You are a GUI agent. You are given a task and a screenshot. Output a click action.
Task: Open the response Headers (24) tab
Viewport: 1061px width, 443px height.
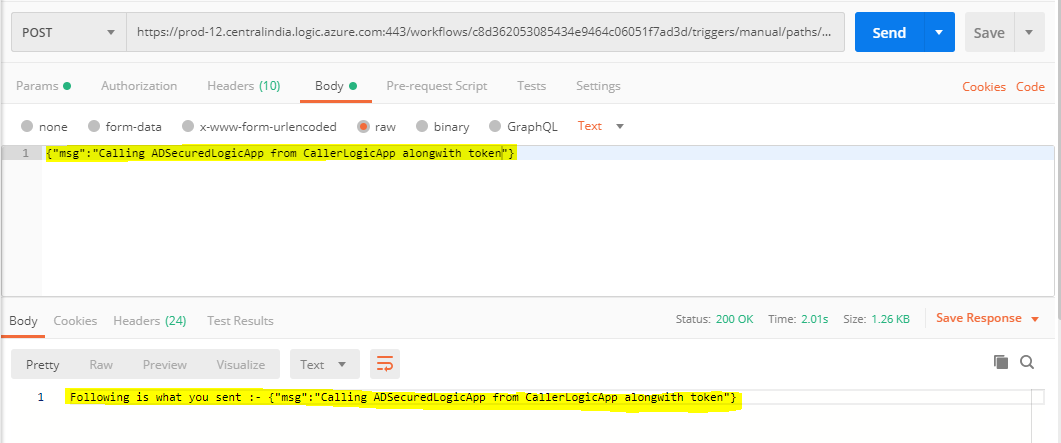150,321
